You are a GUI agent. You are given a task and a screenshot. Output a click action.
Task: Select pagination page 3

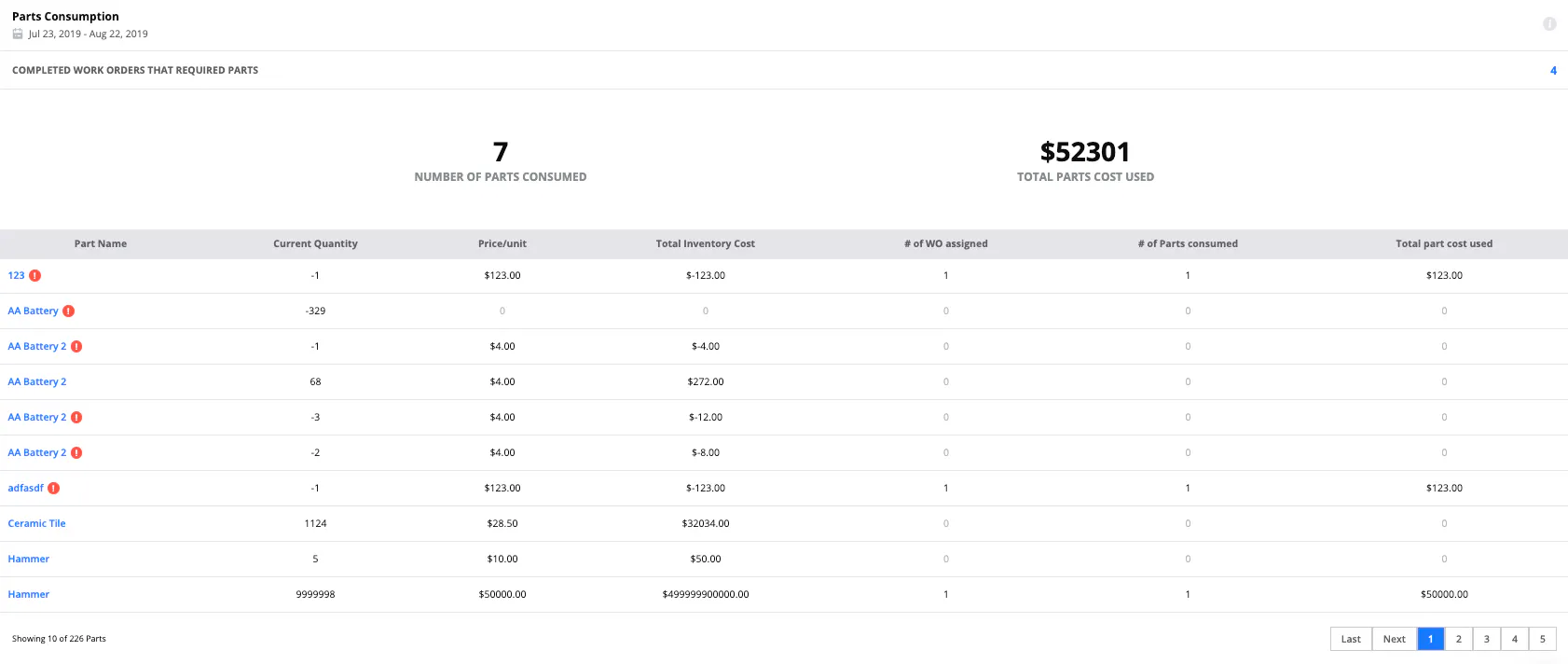coord(1487,639)
